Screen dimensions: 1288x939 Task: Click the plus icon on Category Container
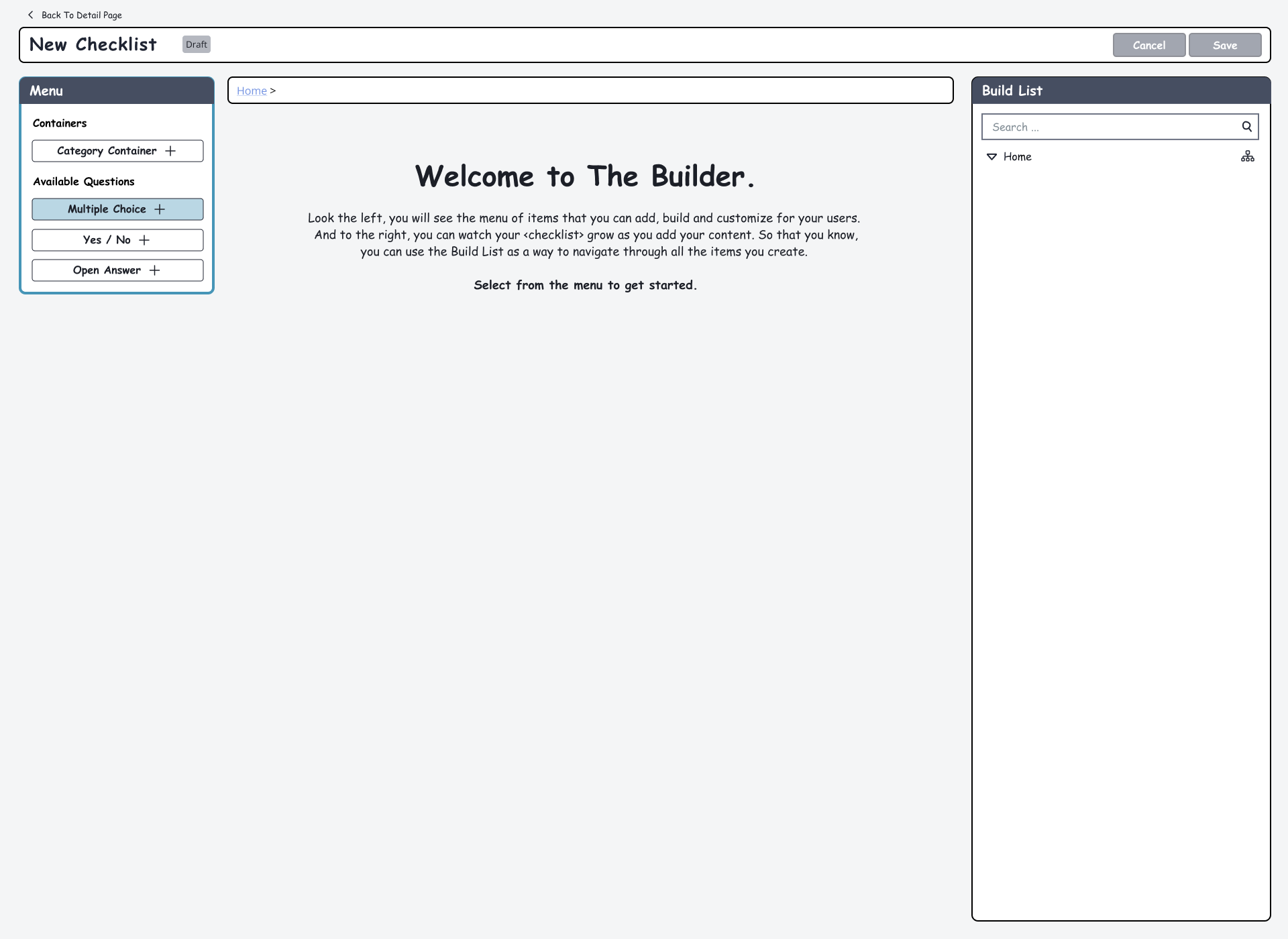point(170,151)
